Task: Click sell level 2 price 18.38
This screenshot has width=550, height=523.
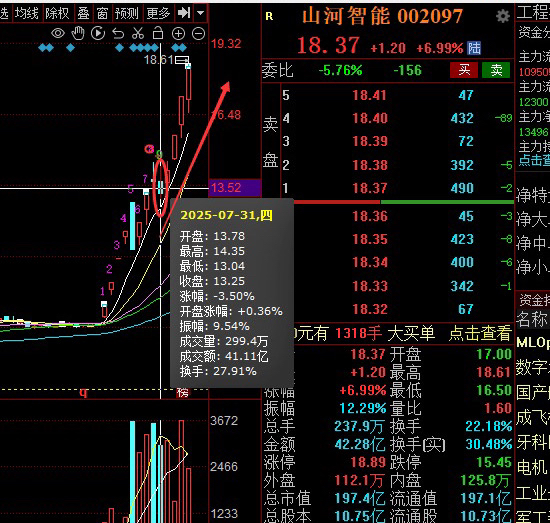Action: (x=370, y=165)
